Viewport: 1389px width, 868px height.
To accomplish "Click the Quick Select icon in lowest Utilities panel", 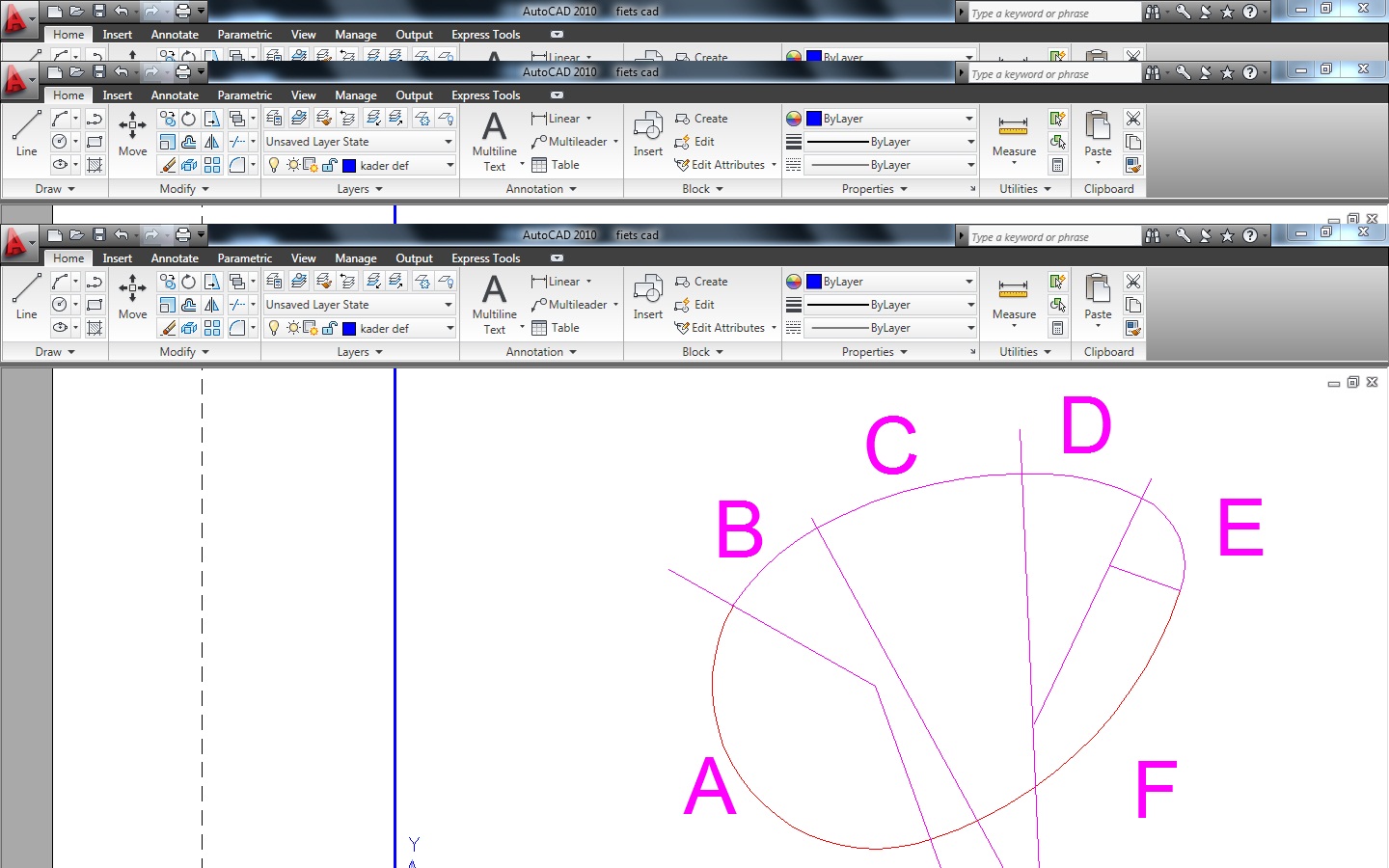I will [1058, 281].
